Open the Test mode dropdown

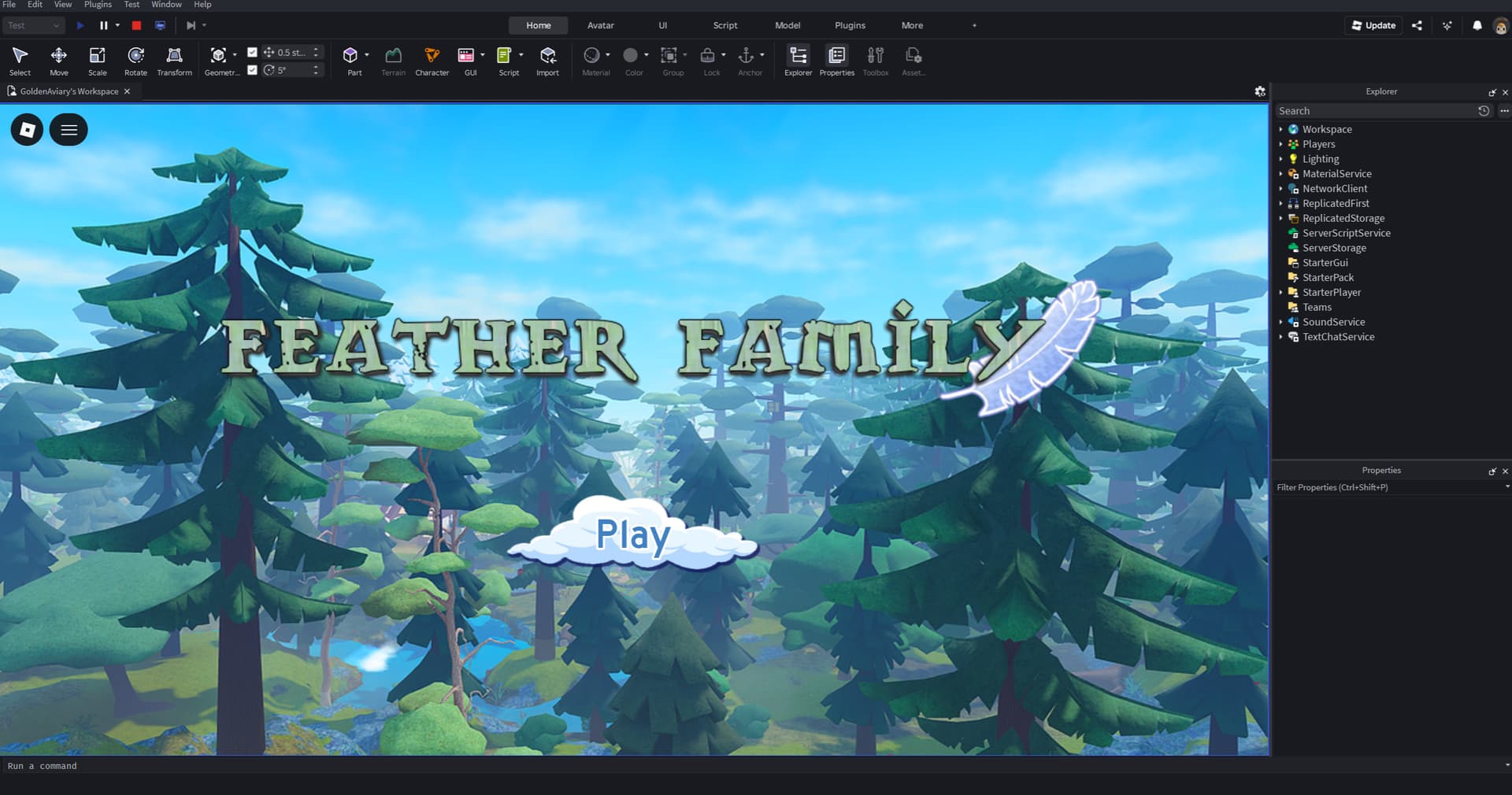coord(34,26)
